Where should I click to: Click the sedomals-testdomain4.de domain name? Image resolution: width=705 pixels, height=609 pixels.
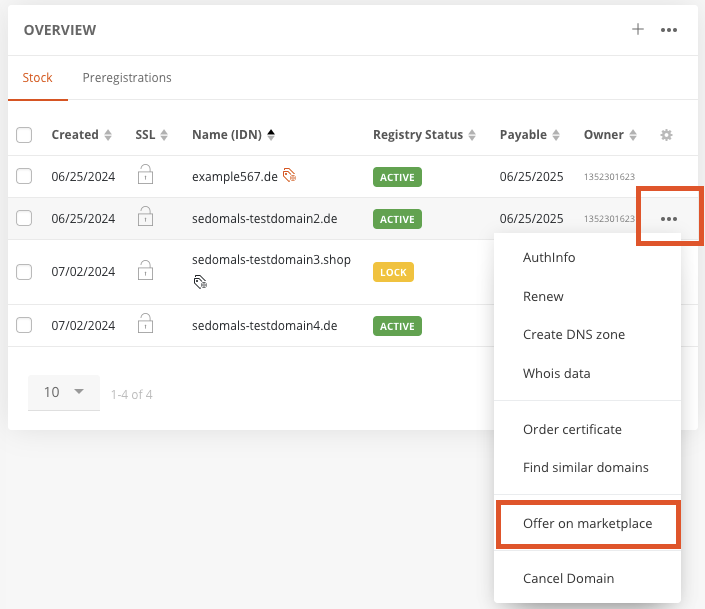(264, 326)
